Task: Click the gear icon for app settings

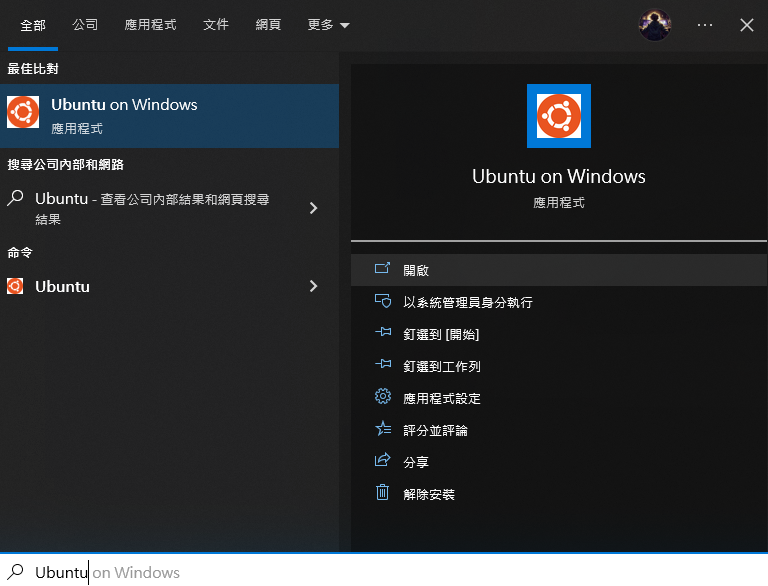Action: (383, 396)
